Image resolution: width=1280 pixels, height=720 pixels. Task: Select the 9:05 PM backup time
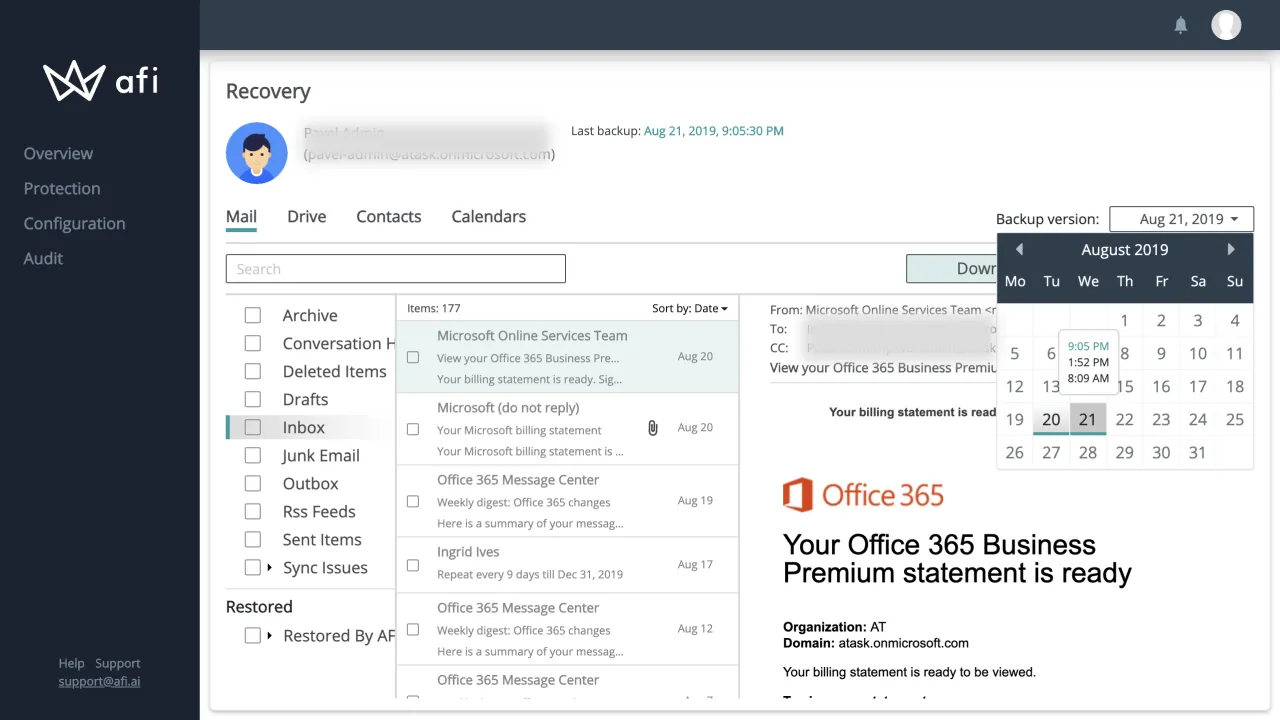(x=1087, y=346)
